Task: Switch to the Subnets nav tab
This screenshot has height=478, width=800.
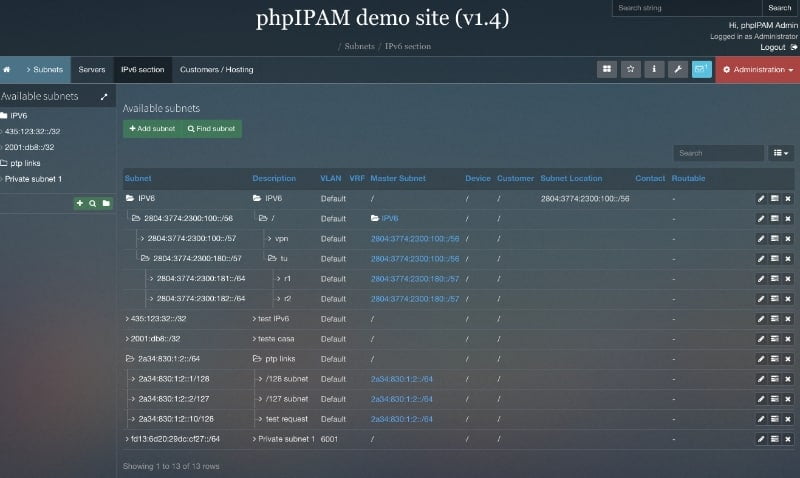Action: pyautogui.click(x=44, y=69)
